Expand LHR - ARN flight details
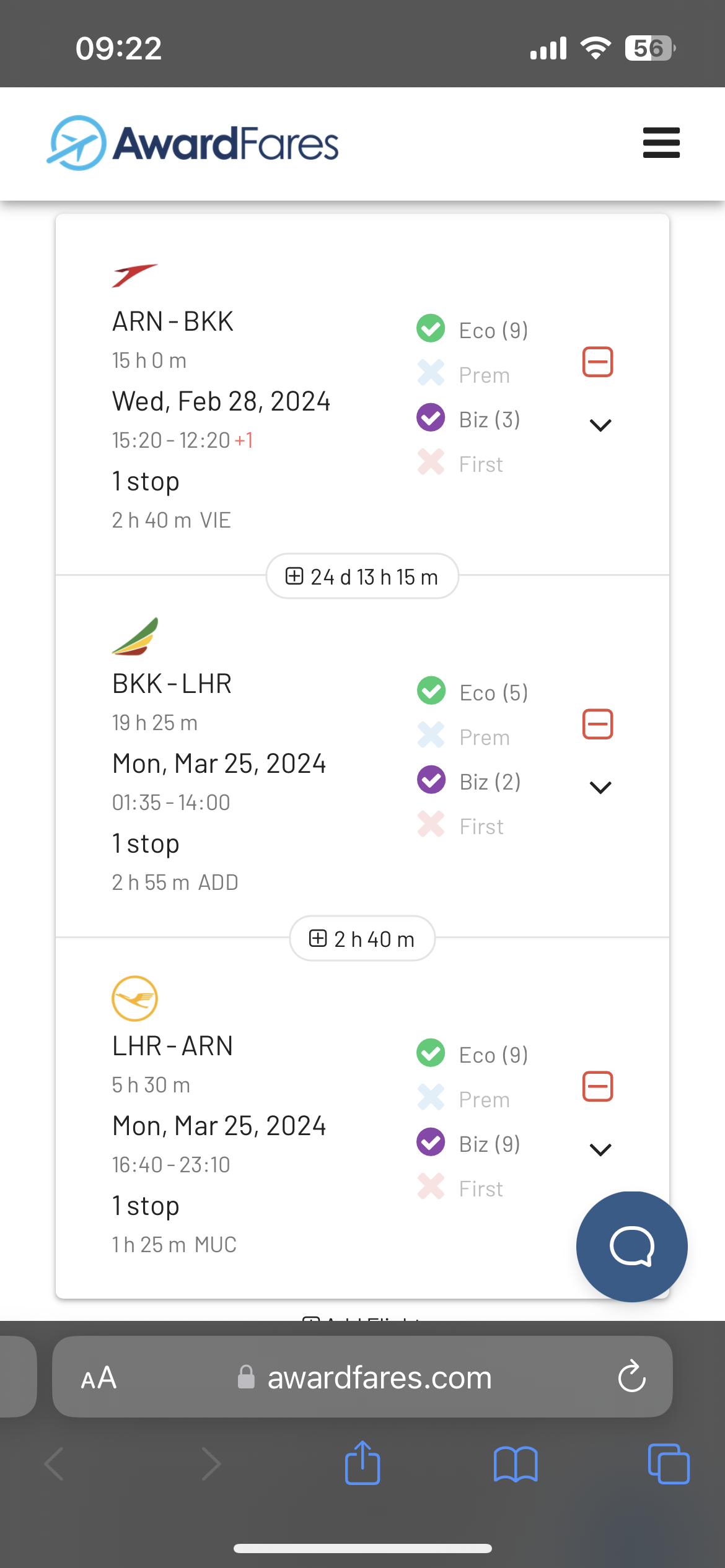 pyautogui.click(x=600, y=1150)
